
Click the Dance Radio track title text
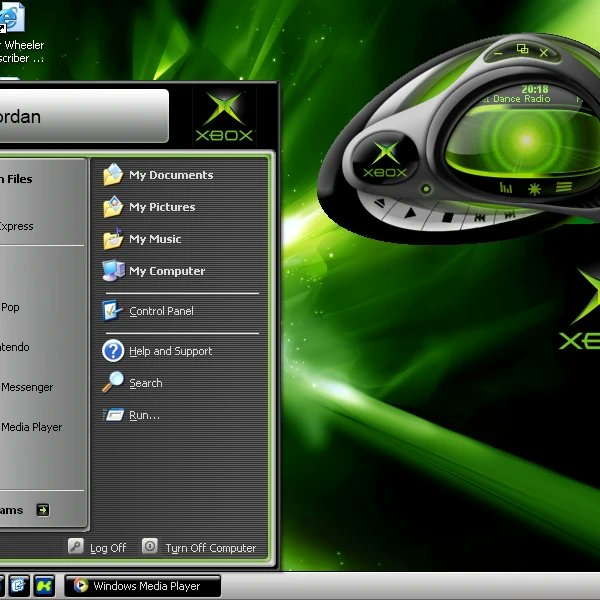pos(522,99)
